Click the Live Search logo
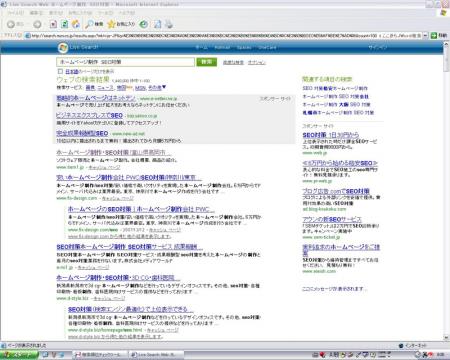450x360 pixels. click(78, 48)
